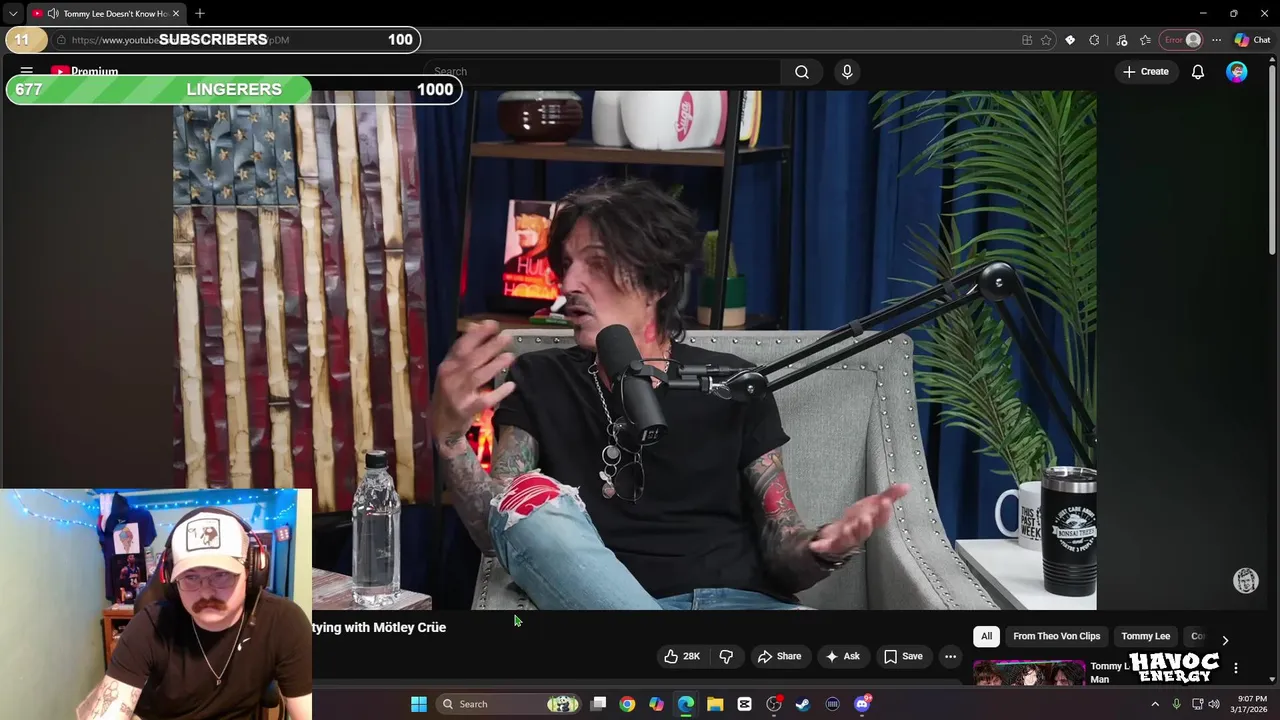Click the channel watermark on the video

1245,580
